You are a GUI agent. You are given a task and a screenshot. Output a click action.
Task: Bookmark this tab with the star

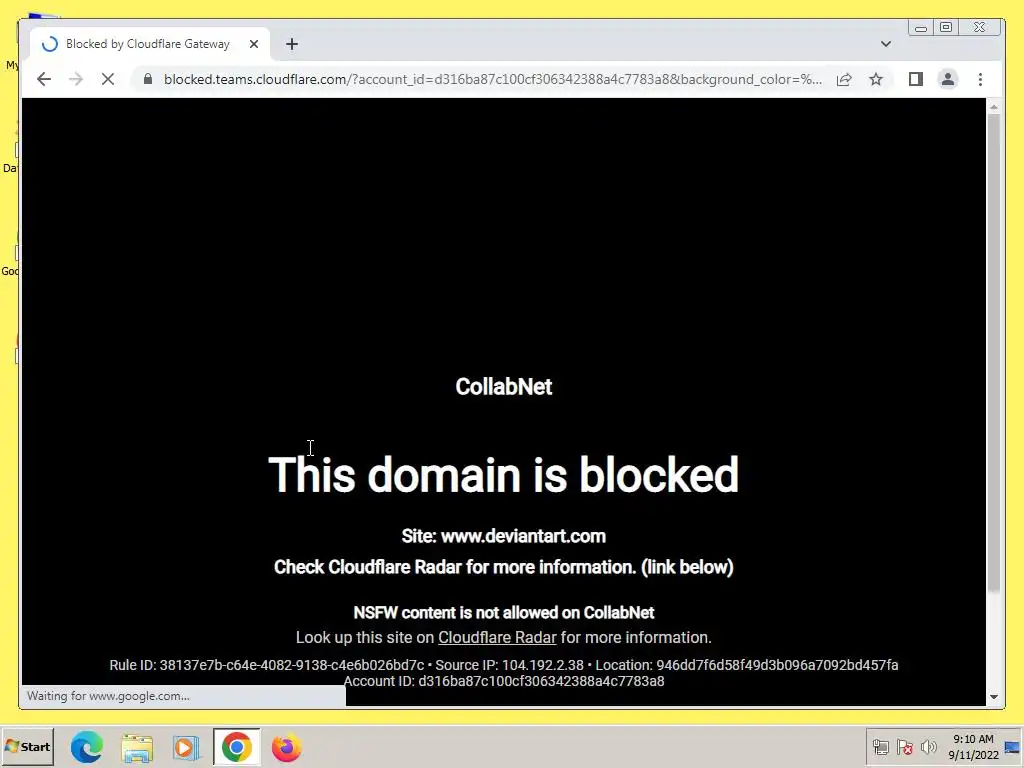pos(876,79)
